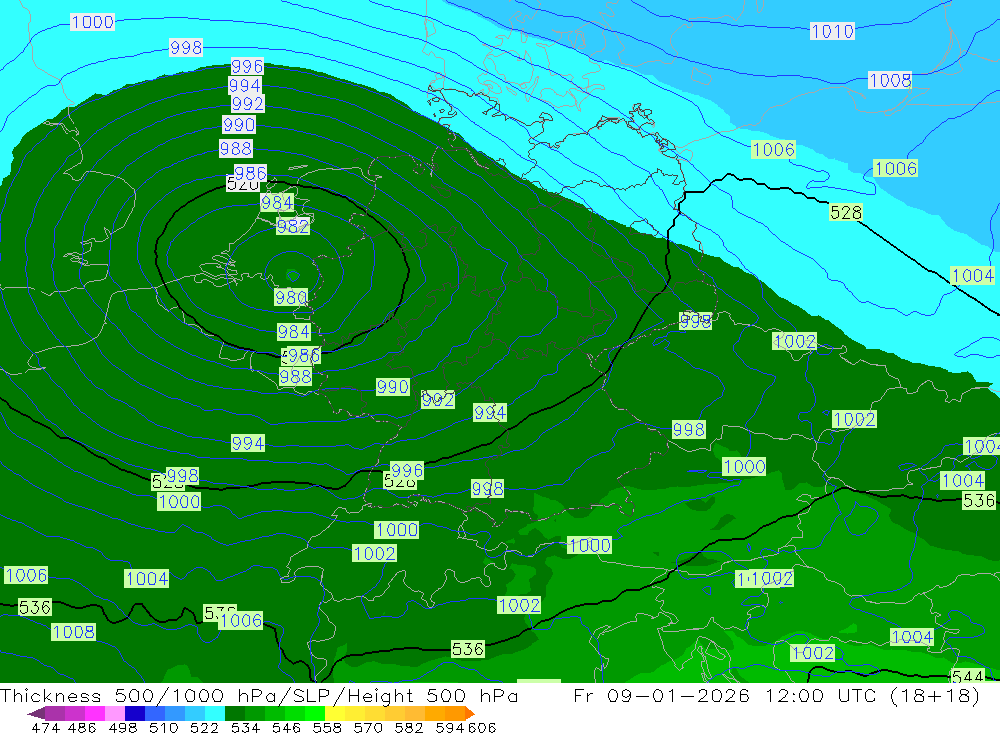
Task: Click the light pink legend swatch
Action: click(115, 713)
